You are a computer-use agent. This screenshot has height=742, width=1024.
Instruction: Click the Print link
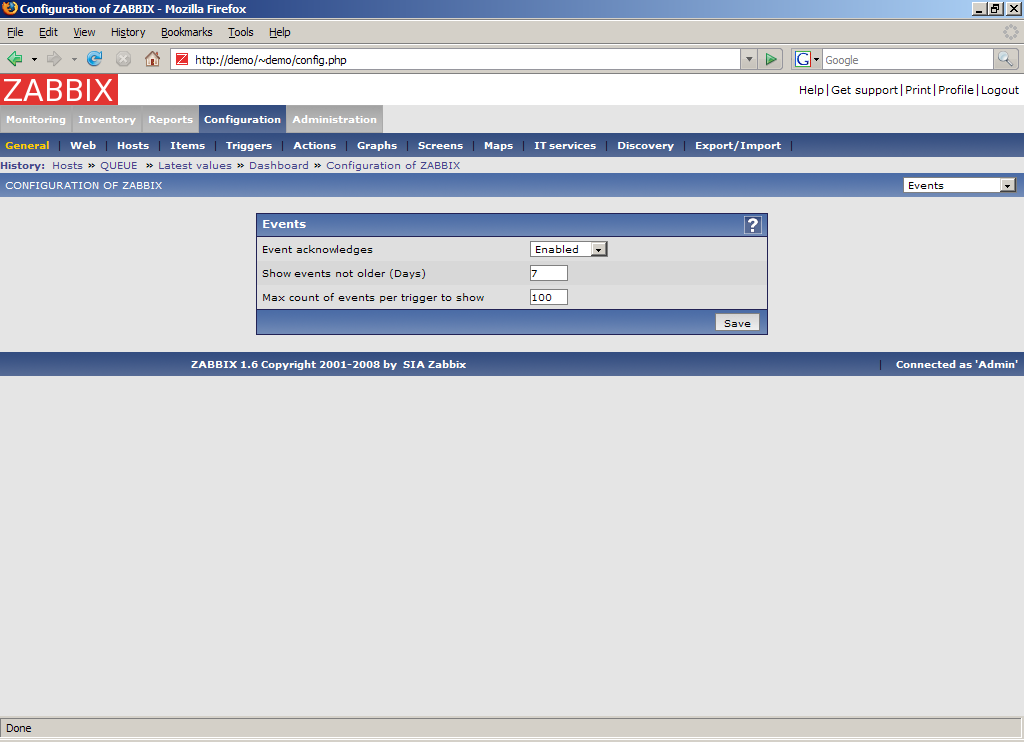tap(918, 90)
